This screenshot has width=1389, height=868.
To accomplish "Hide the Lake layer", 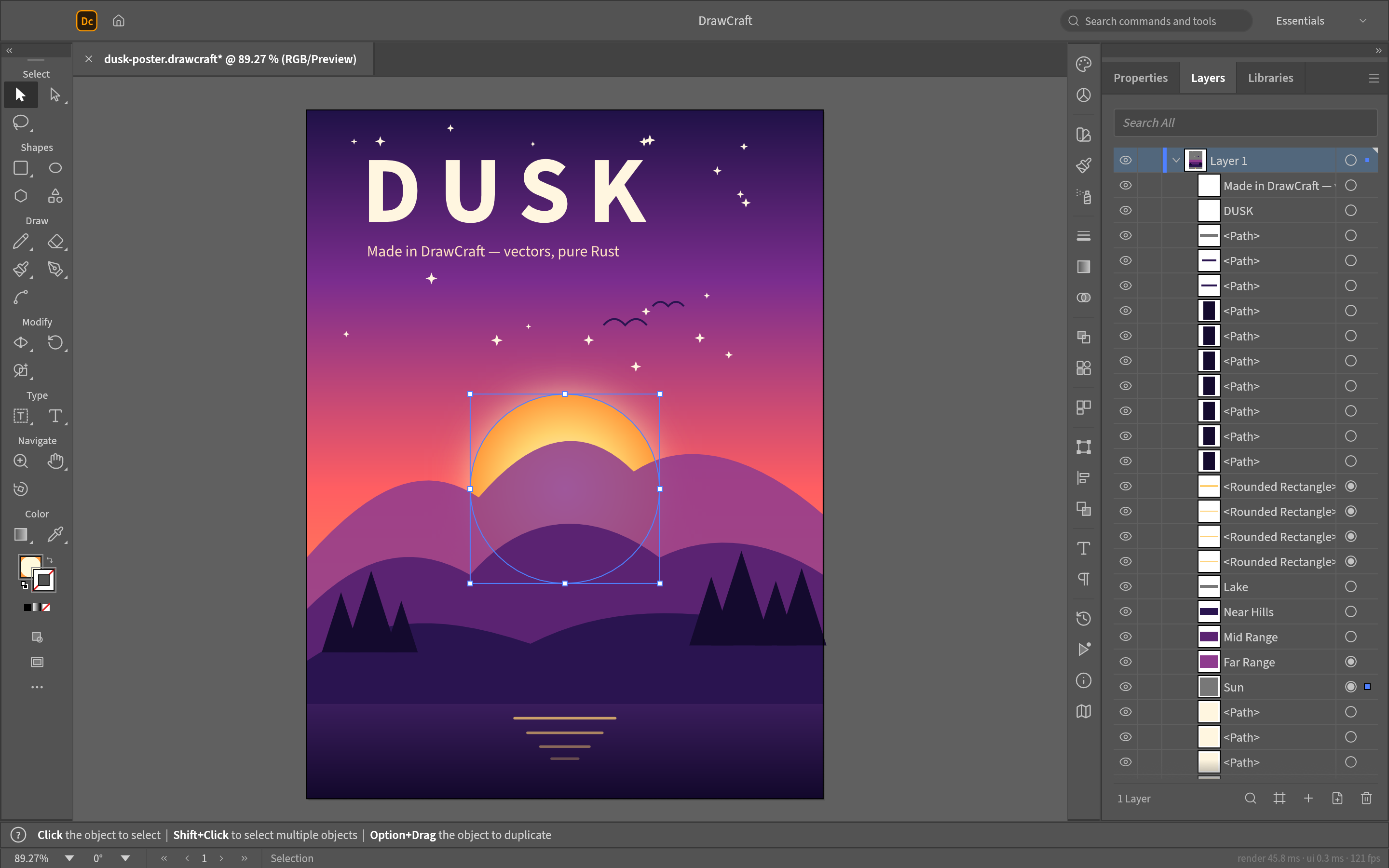I will [1126, 587].
